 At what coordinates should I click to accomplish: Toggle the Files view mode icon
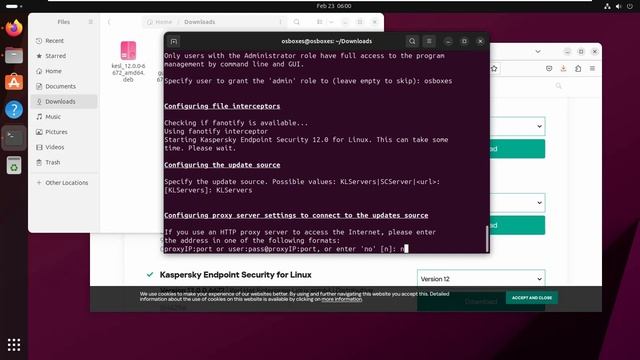pos(320,22)
